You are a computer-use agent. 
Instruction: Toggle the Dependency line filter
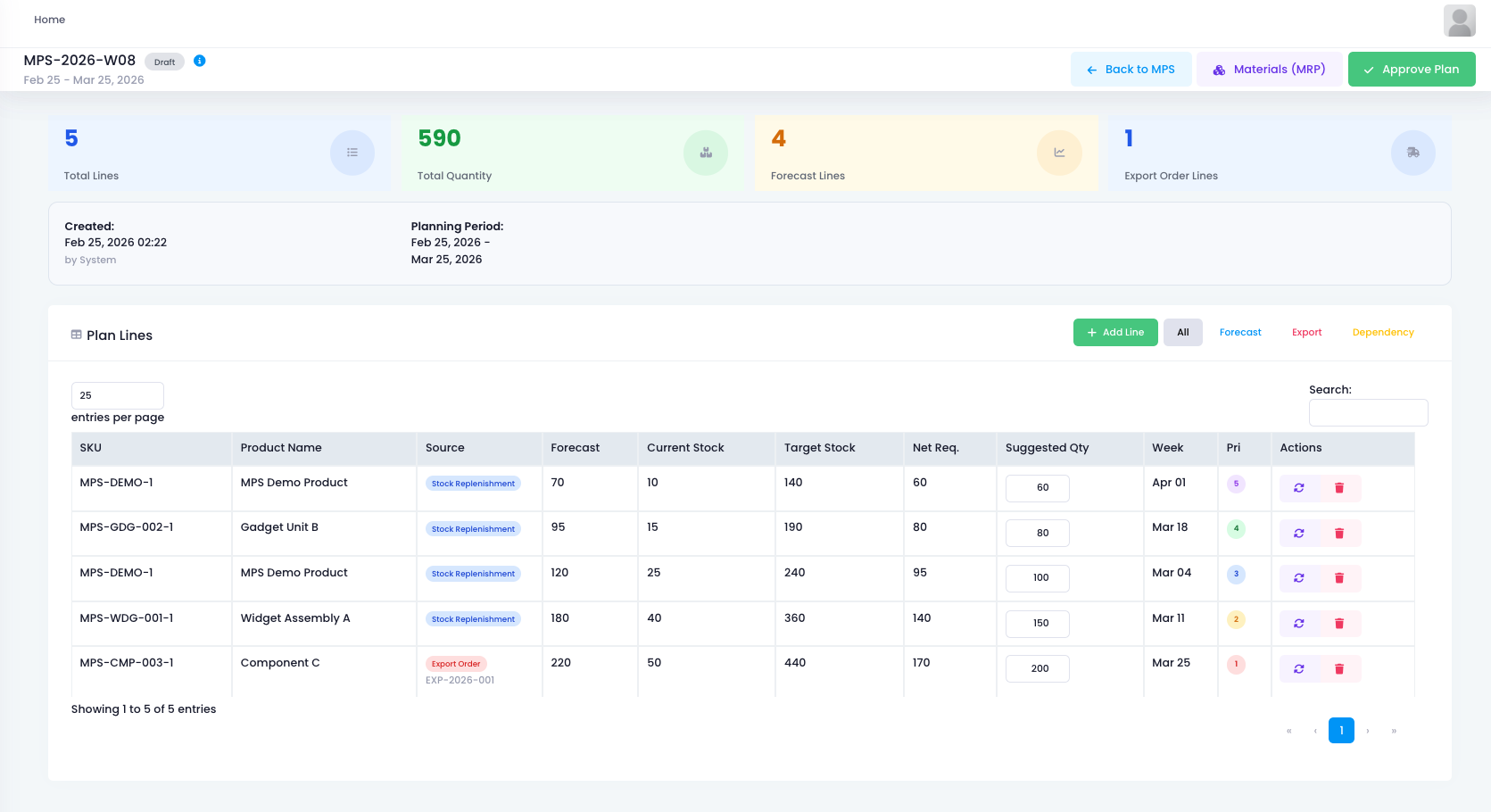[1382, 332]
